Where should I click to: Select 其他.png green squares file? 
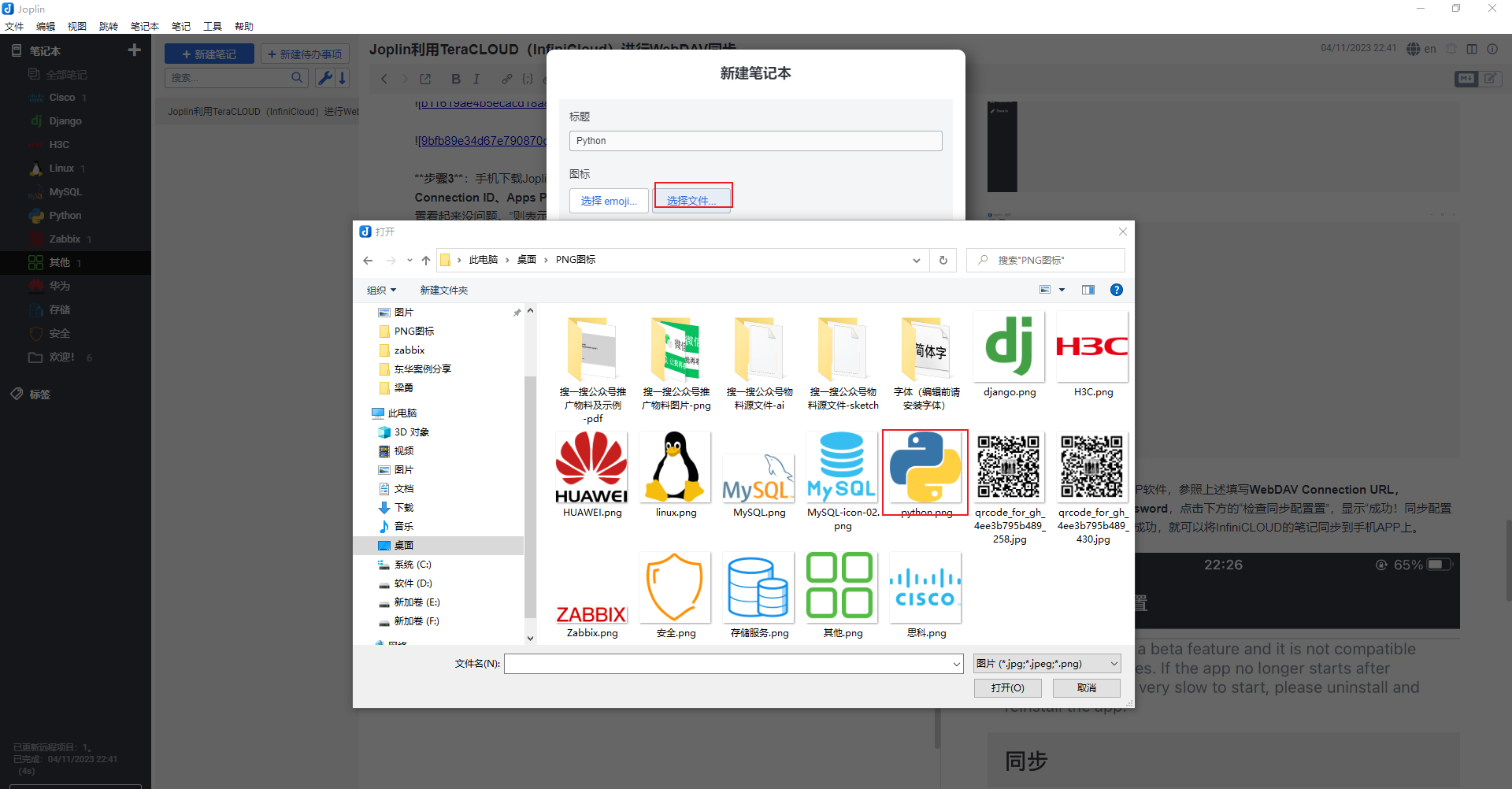point(842,588)
